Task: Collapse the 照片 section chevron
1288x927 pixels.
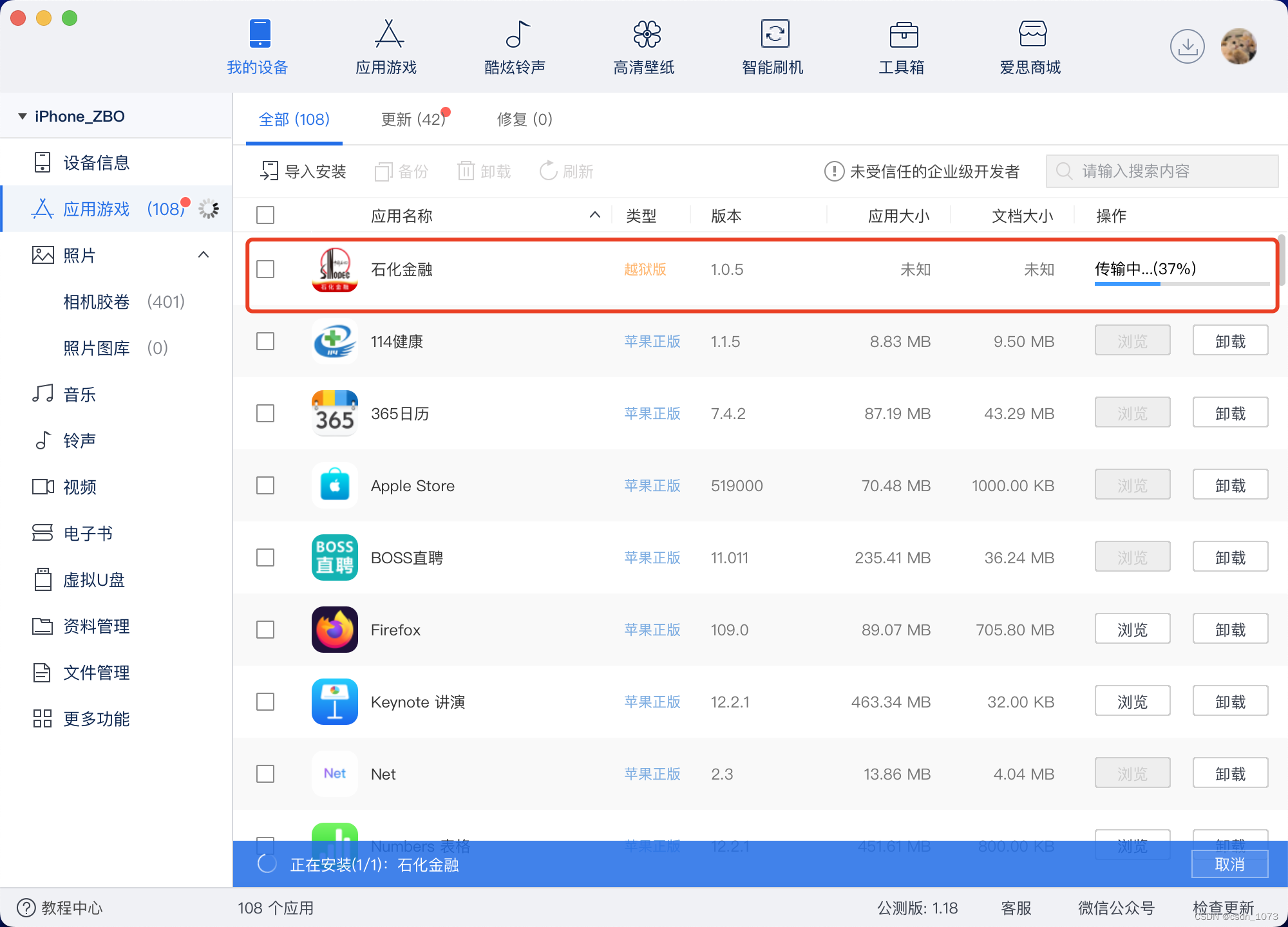Action: [204, 255]
